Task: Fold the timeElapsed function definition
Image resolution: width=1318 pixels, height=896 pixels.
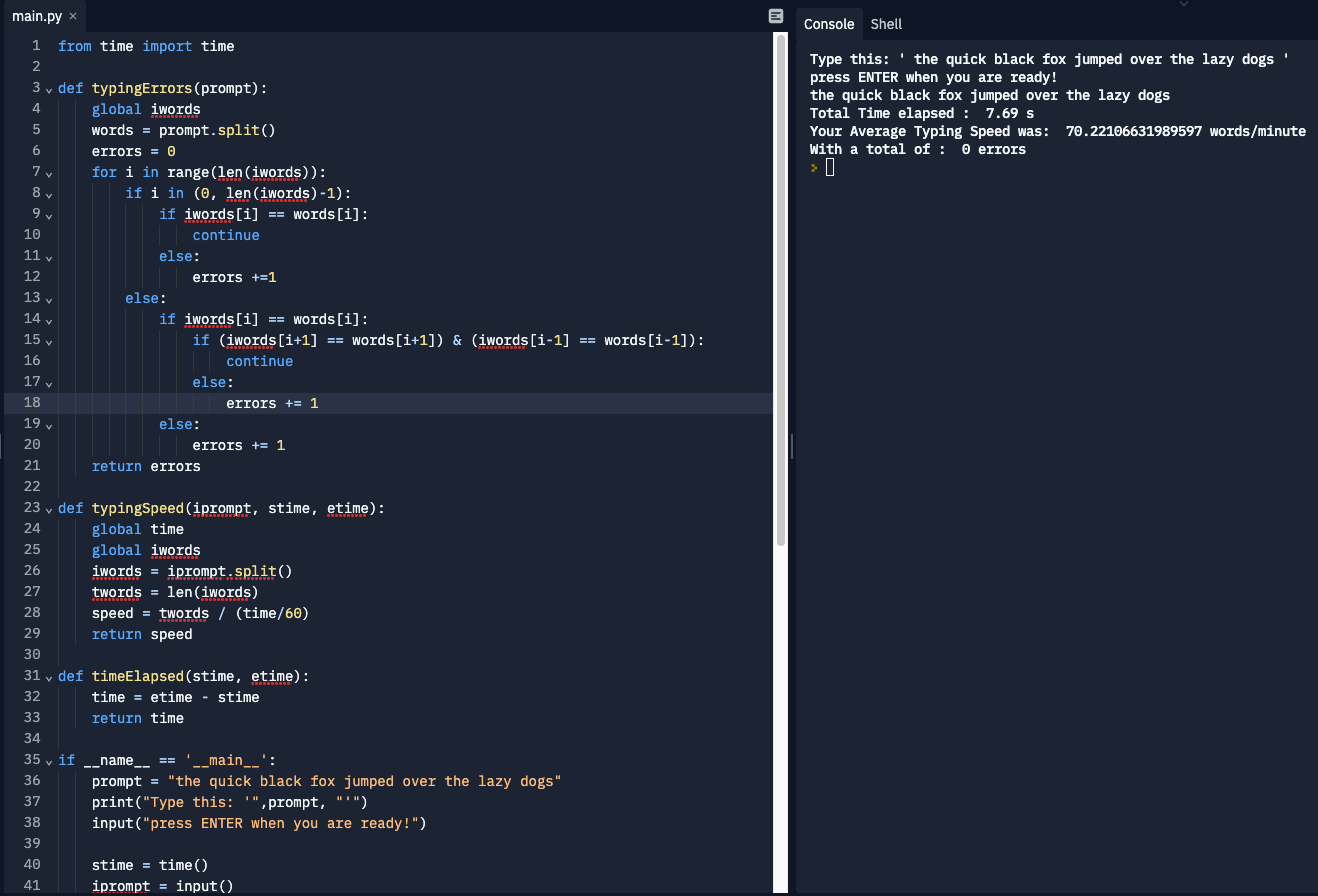Action: (48, 677)
